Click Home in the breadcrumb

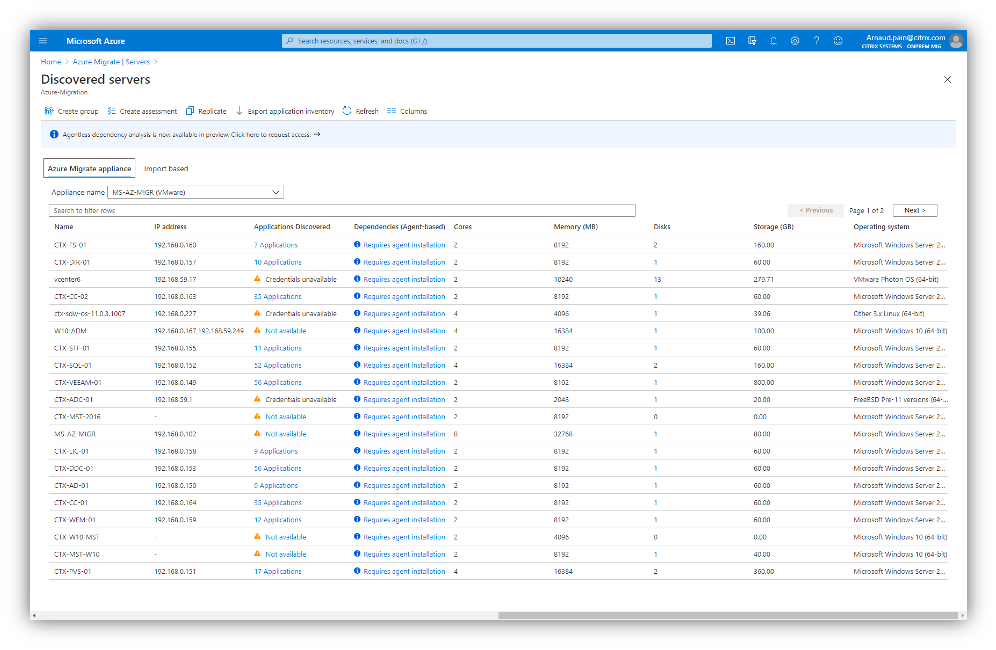[51, 62]
